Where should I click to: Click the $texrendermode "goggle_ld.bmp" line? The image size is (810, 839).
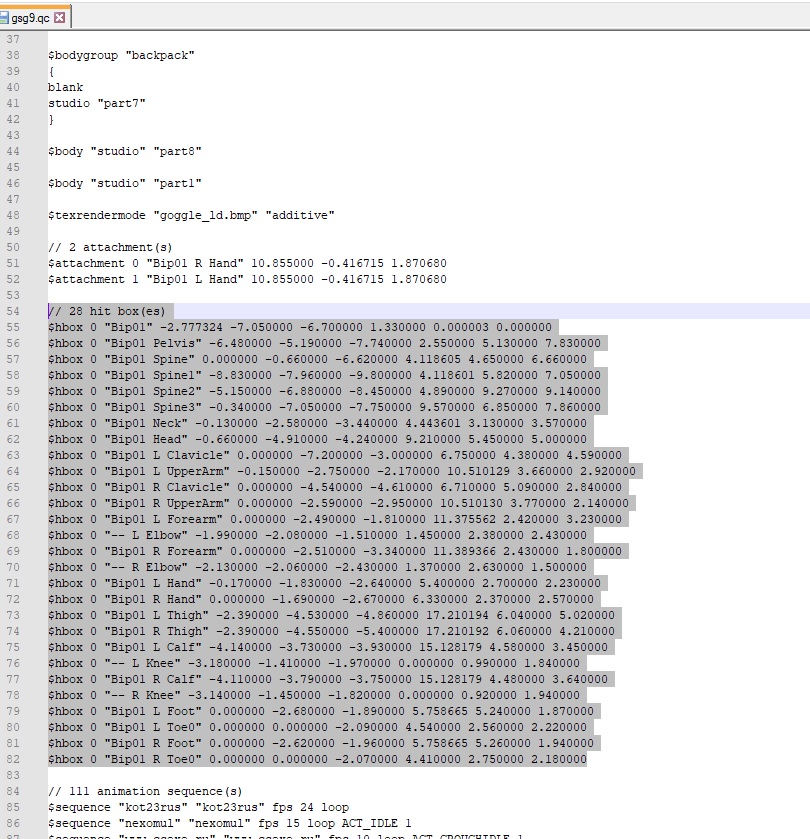point(192,215)
